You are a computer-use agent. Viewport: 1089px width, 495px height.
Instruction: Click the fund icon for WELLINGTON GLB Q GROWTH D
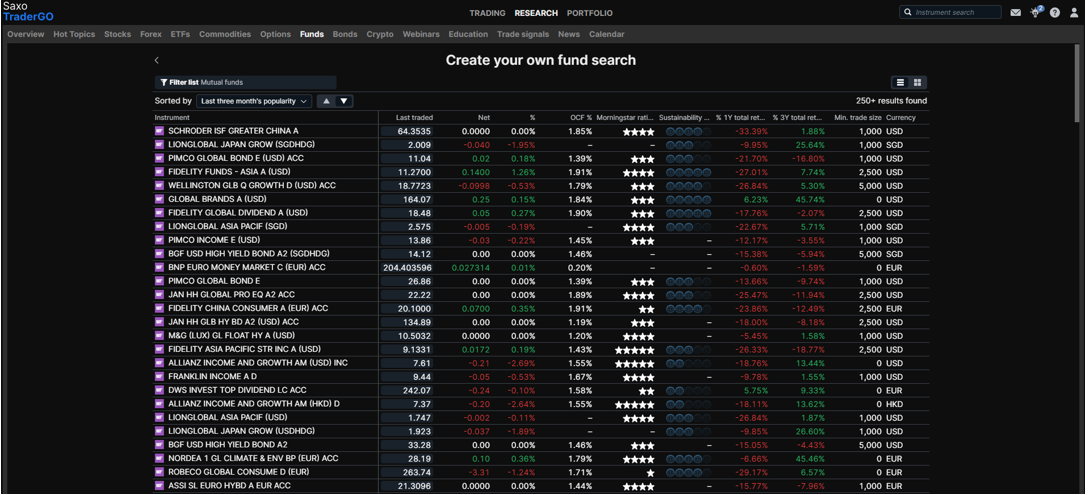(x=158, y=185)
